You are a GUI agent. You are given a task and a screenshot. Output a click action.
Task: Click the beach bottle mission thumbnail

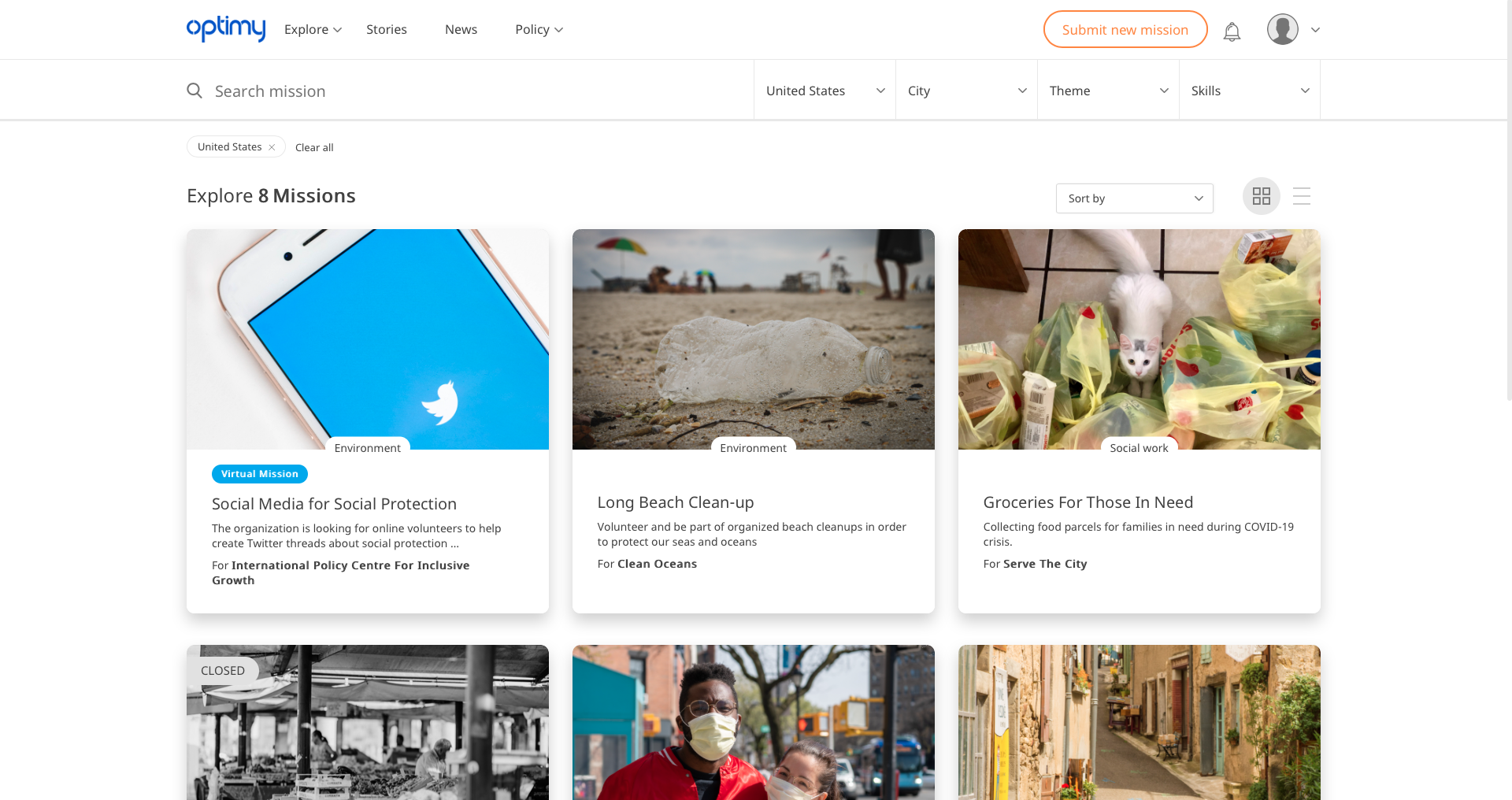coord(754,339)
